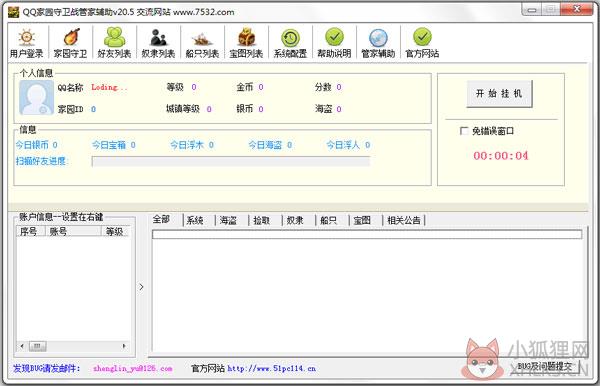Click the 扫描好友进度 progress bar
600x386 pixels.
231,161
